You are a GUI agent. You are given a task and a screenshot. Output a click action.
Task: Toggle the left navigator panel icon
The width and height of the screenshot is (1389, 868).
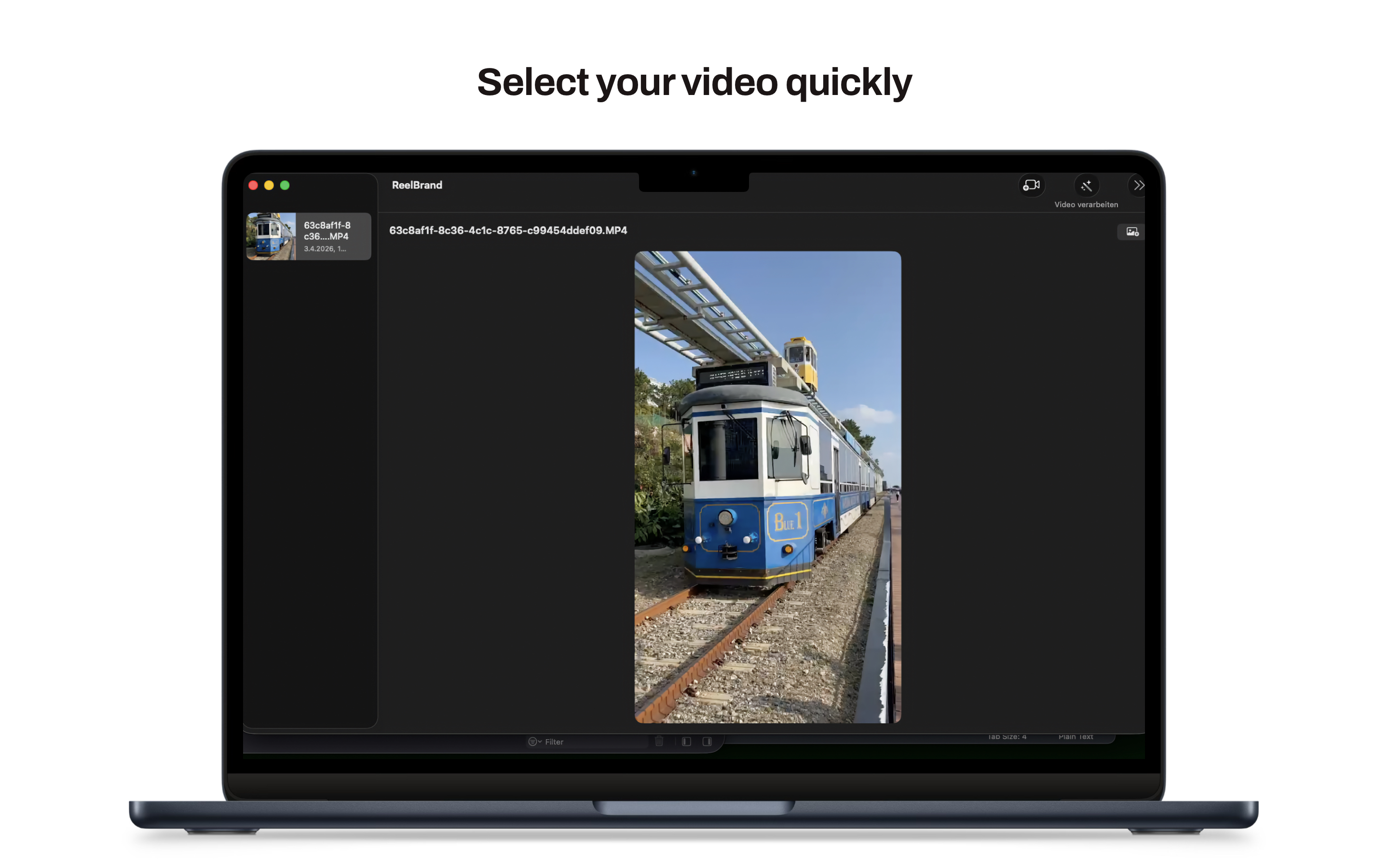686,741
